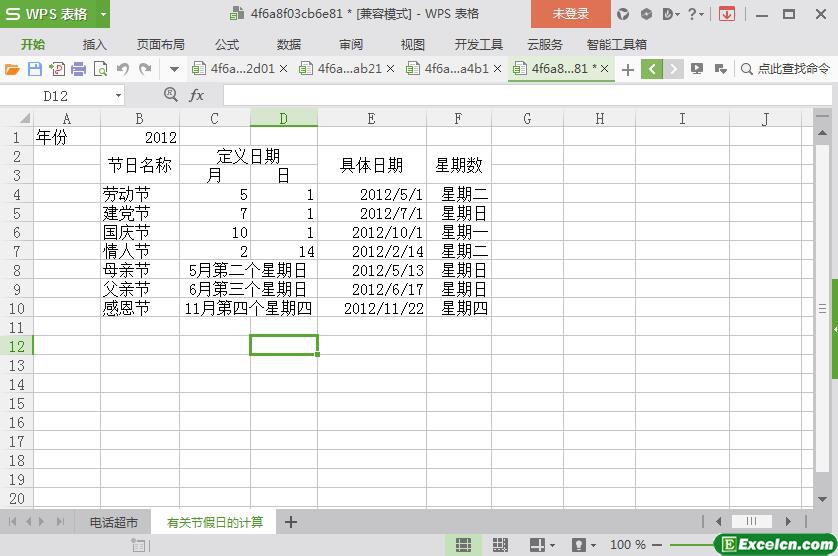This screenshot has width=838, height=556.
Task: Close the active 4f6a8...81 document tab
Action: pyautogui.click(x=604, y=68)
